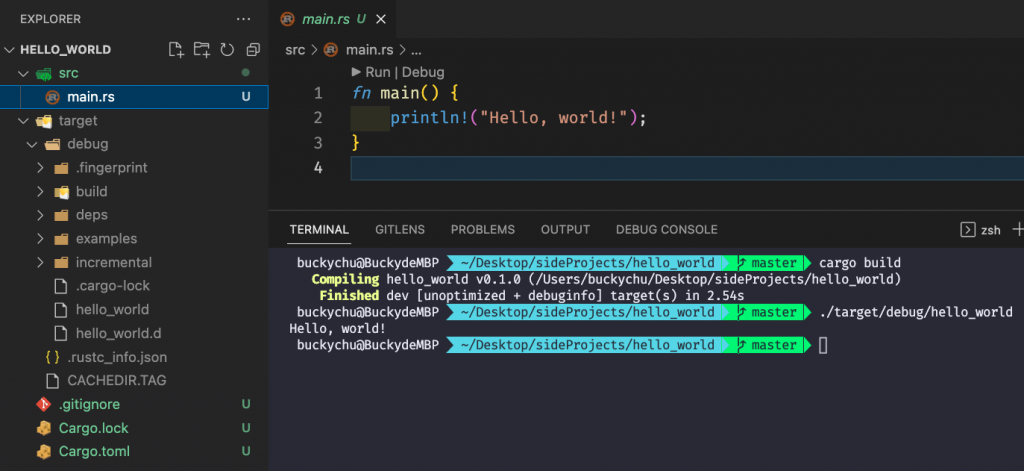Collapse all folders in Explorer
Viewport: 1024px width, 471px height.
[253, 50]
